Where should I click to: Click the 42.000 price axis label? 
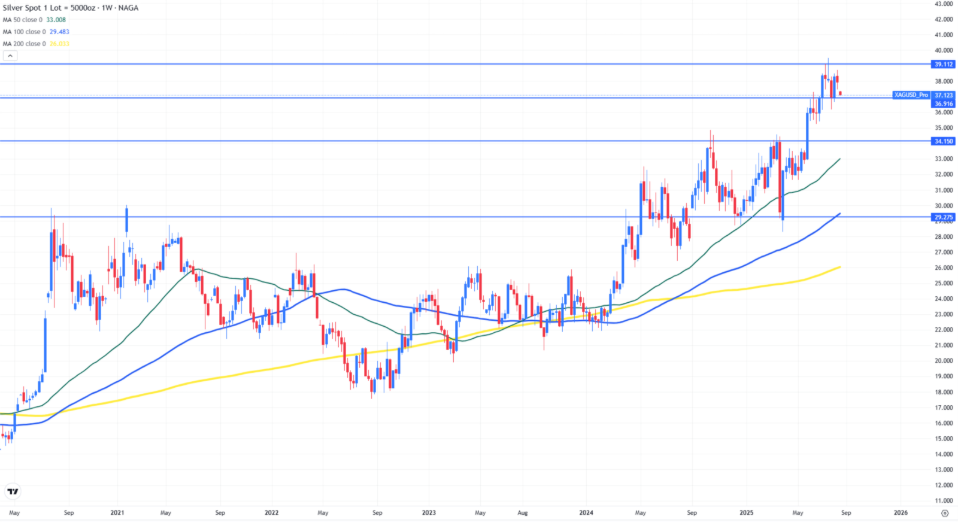coord(943,20)
